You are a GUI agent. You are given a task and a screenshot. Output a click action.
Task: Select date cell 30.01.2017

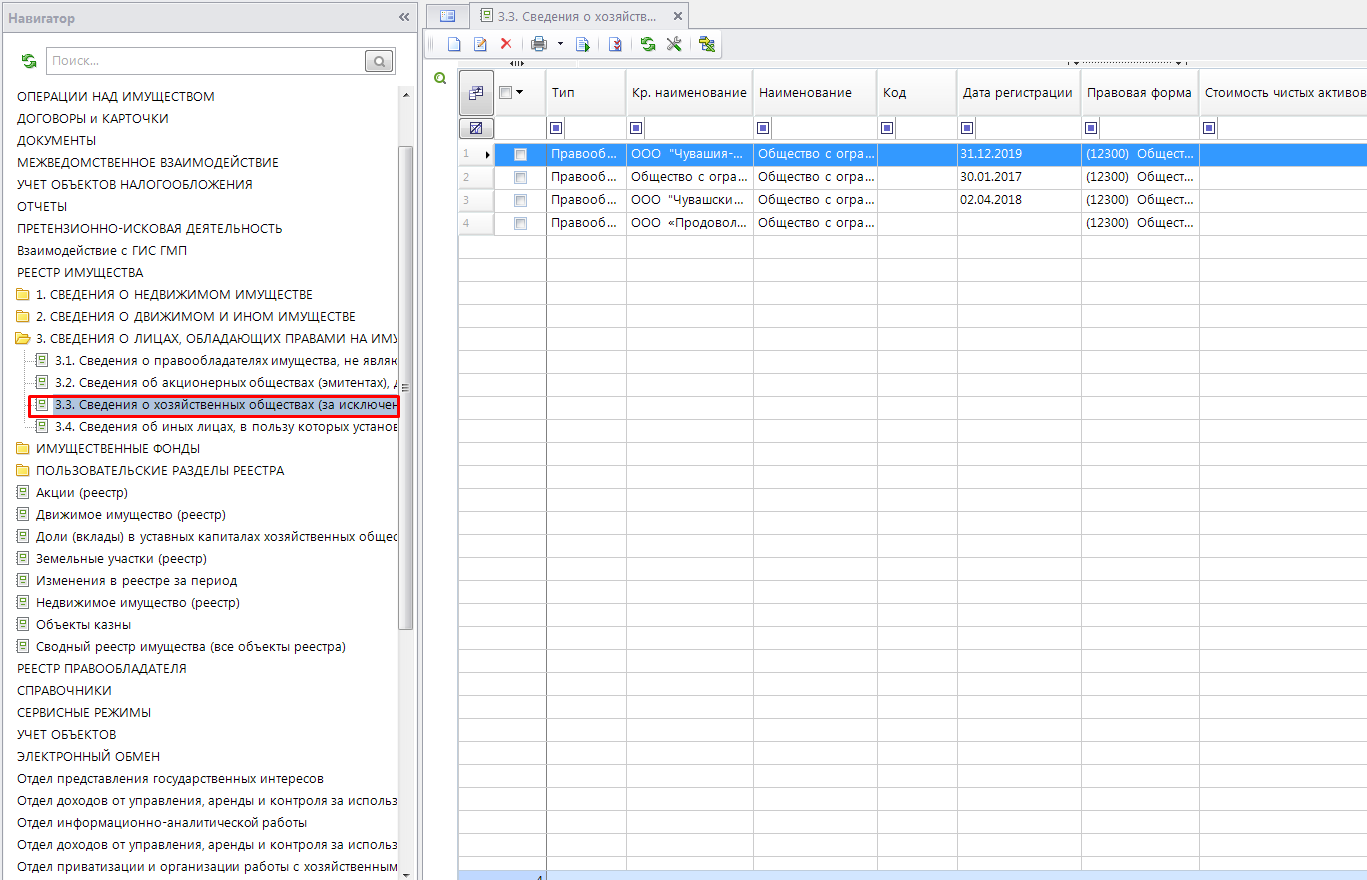tap(1019, 177)
